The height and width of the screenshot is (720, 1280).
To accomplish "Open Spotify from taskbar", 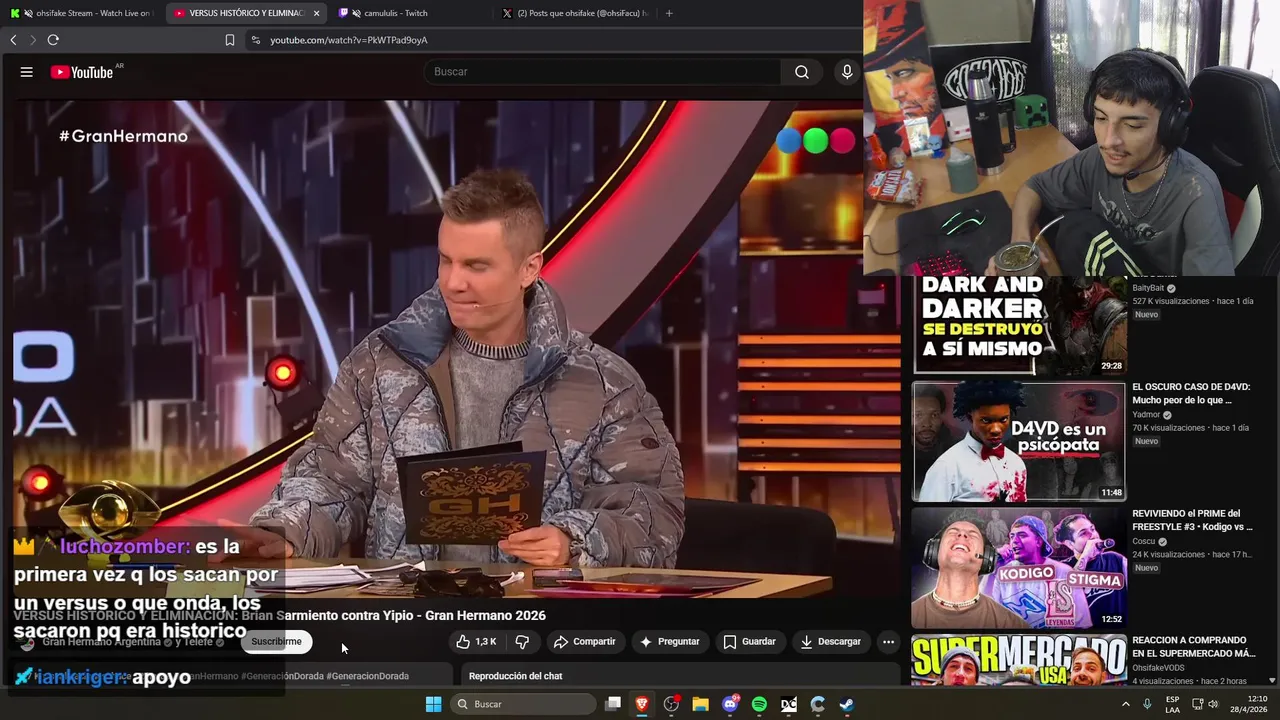I will coord(759,704).
